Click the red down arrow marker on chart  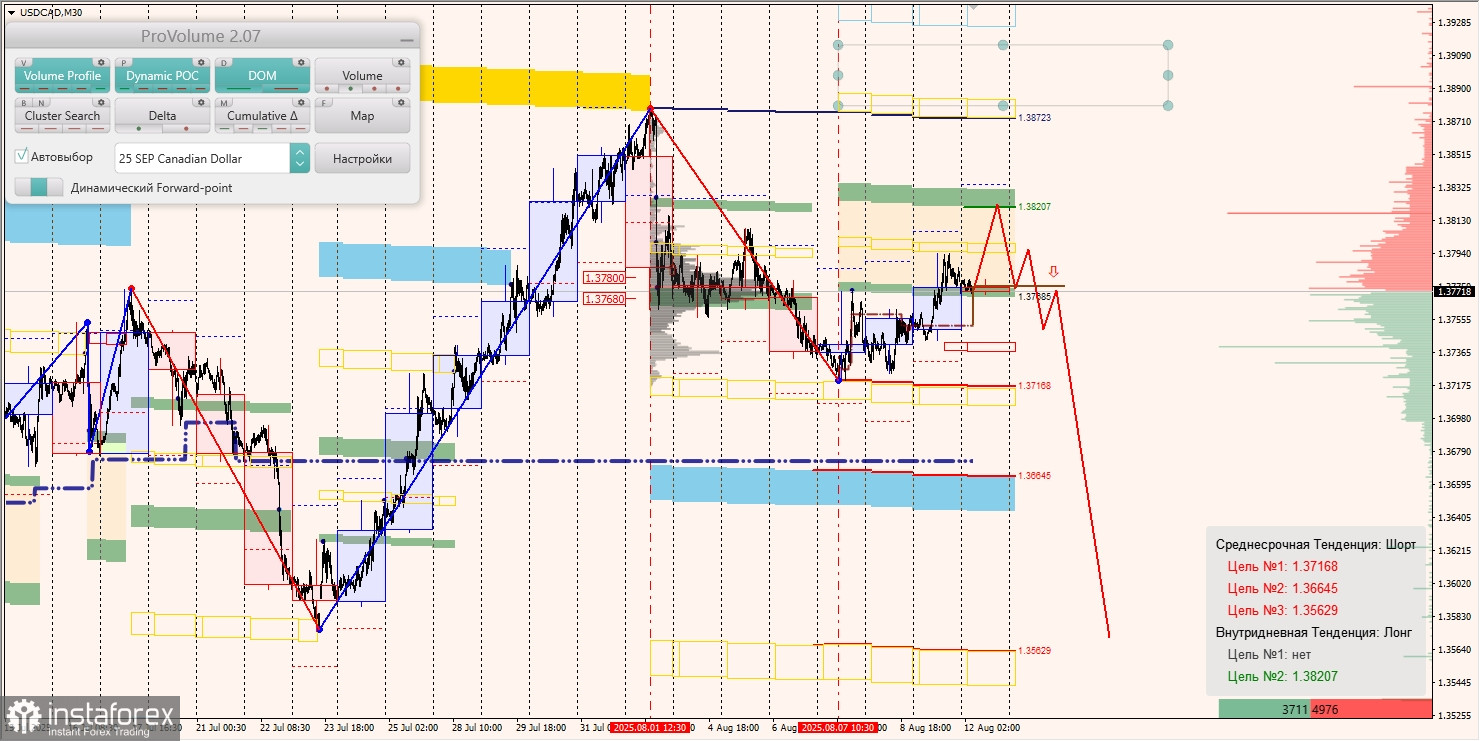pos(1053,271)
